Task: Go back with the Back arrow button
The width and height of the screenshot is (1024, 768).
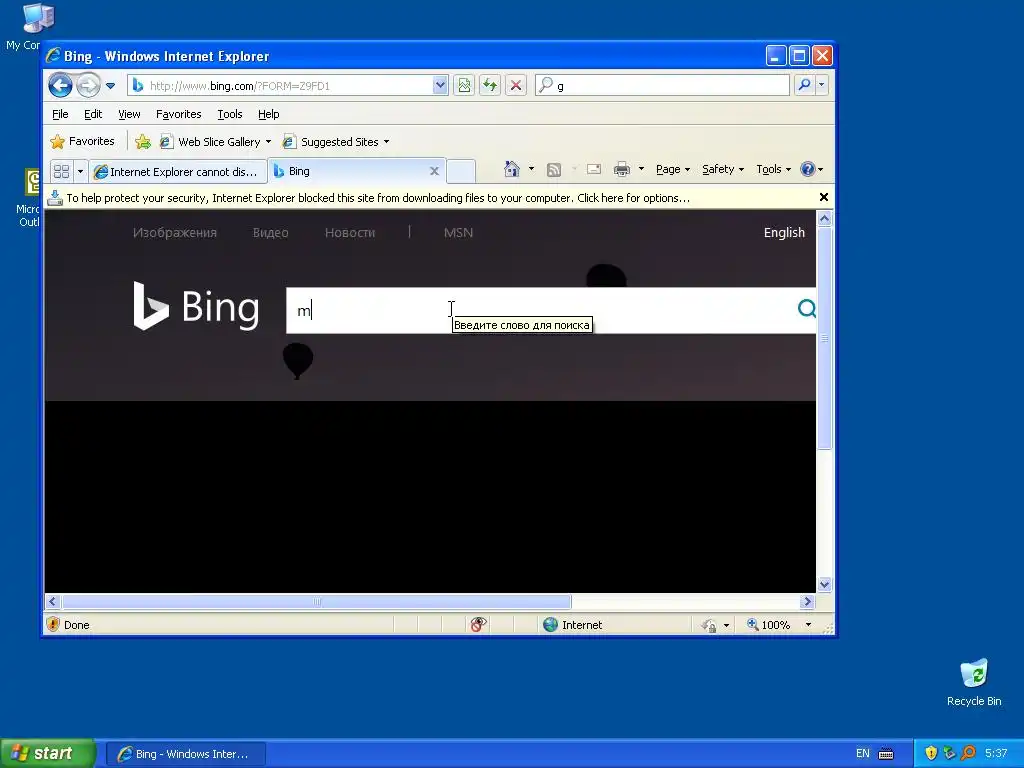Action: (x=60, y=85)
